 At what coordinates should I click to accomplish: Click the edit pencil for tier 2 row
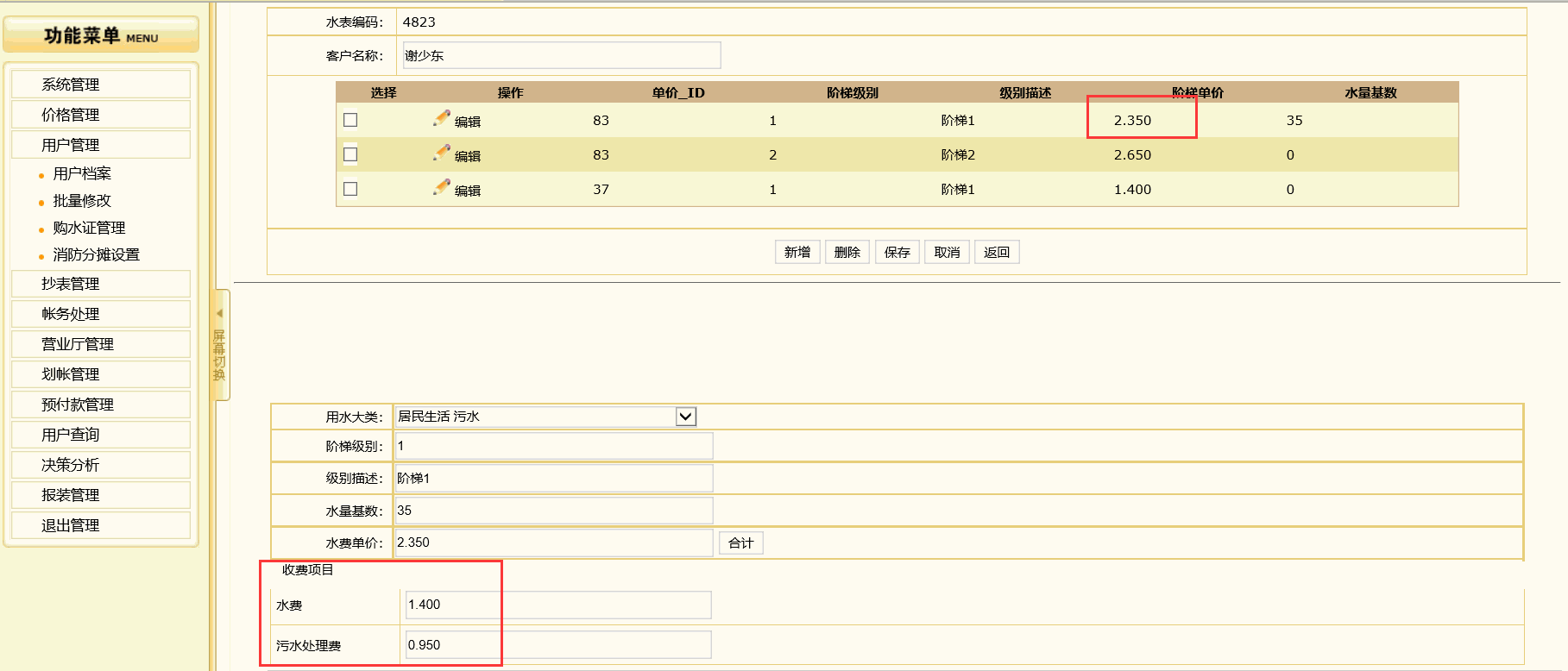pos(443,154)
